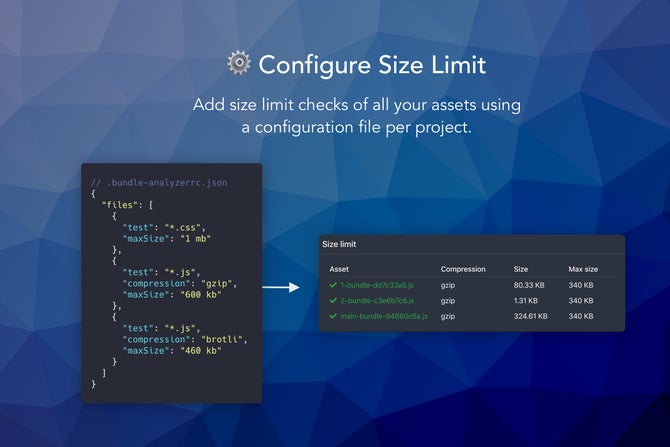Image resolution: width=670 pixels, height=447 pixels.
Task: Click the 1.31 KB size value
Action: coord(526,300)
